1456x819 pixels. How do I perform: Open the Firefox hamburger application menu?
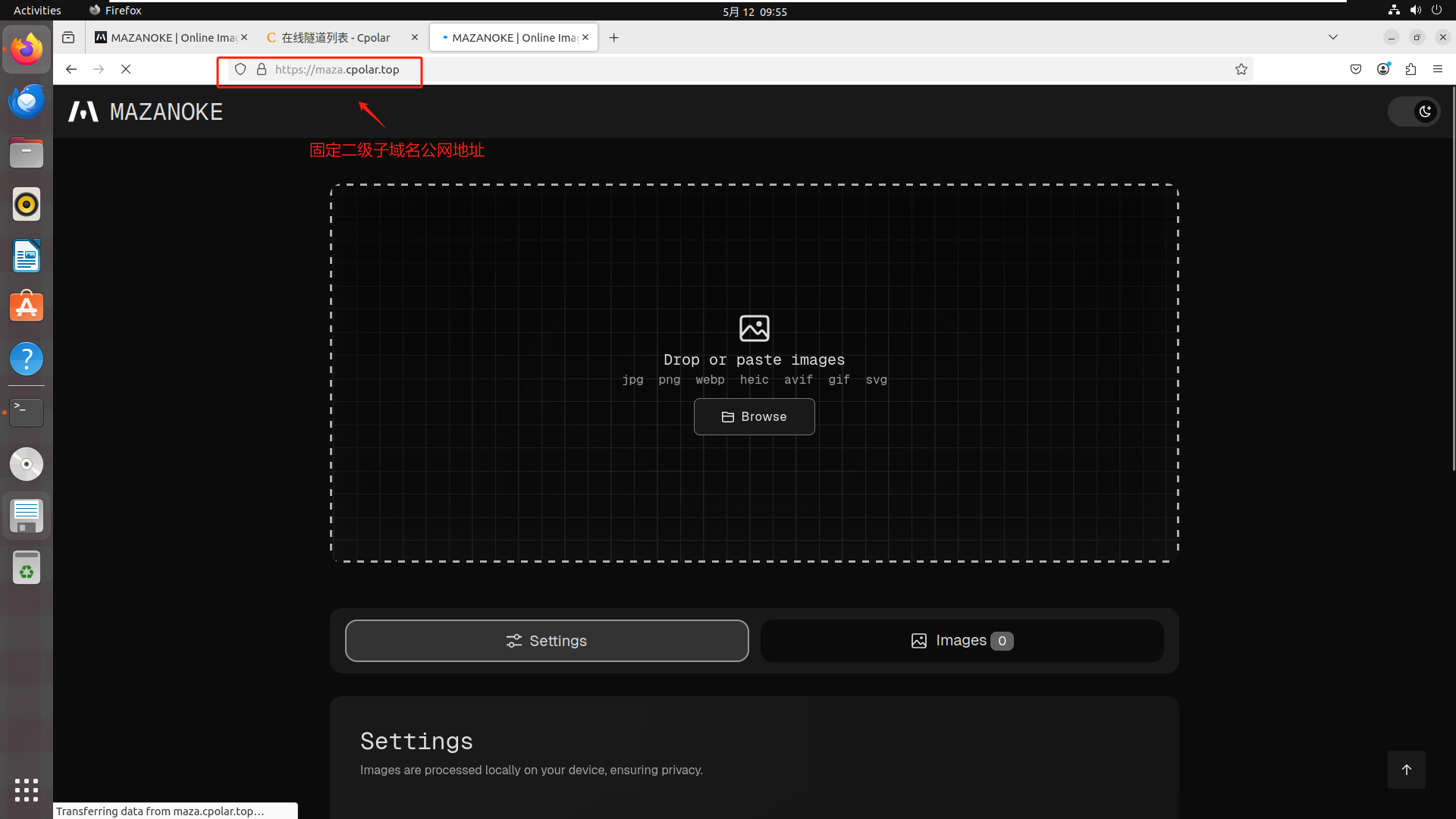1438,69
